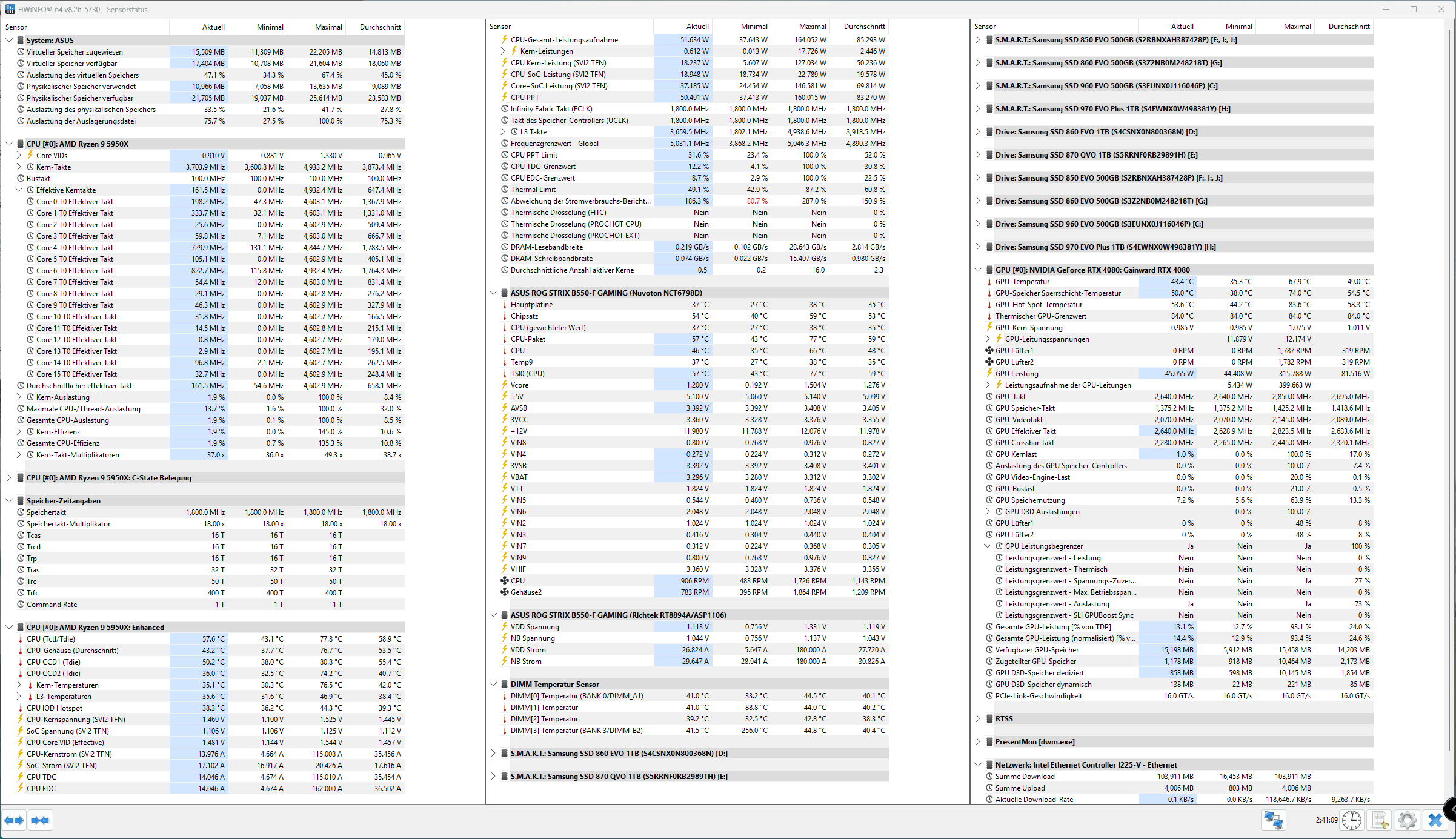Collapse the CPU [#0]: AMD Ryzen 9 5950X group
This screenshot has height=839, width=1456.
(9, 144)
